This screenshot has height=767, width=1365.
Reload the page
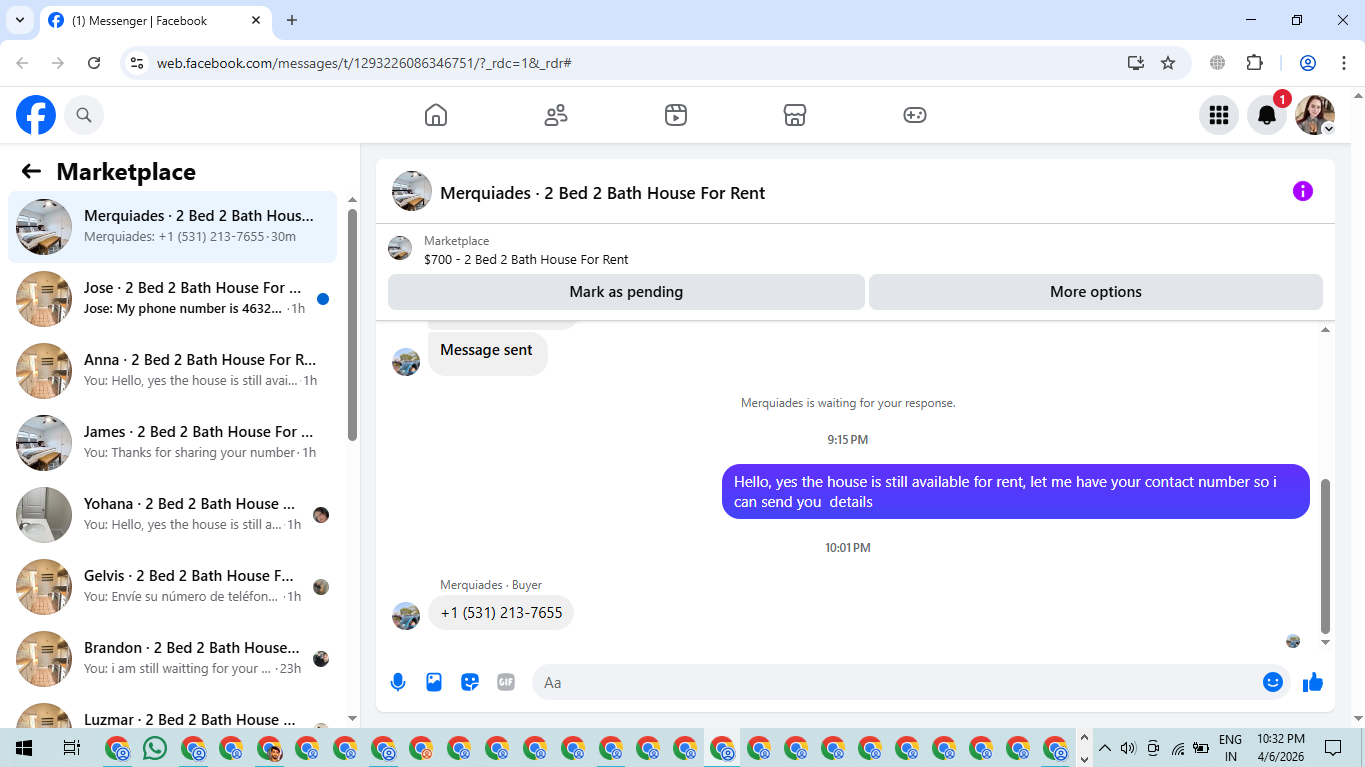94,63
